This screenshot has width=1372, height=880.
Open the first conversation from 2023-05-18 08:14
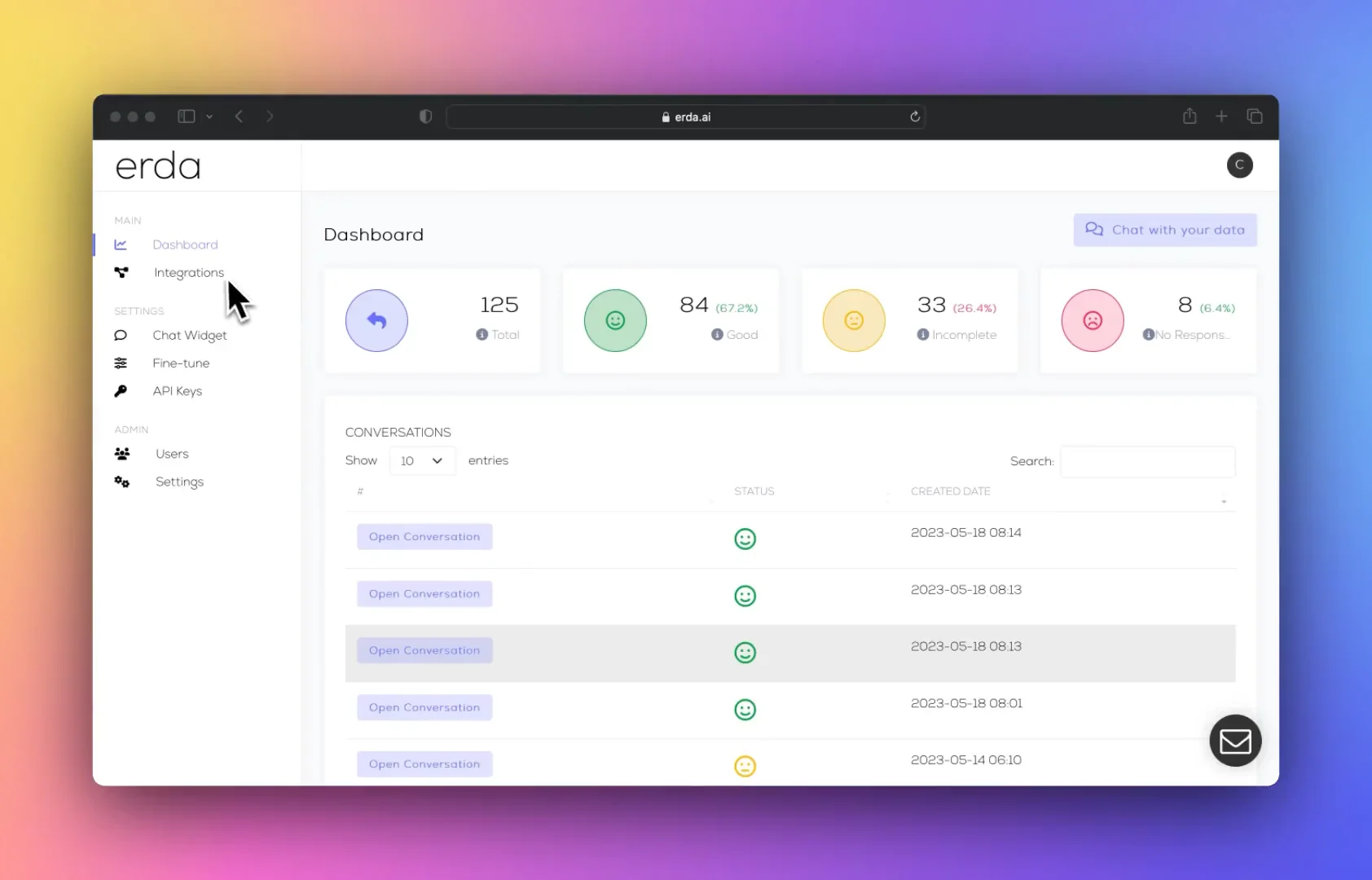424,536
